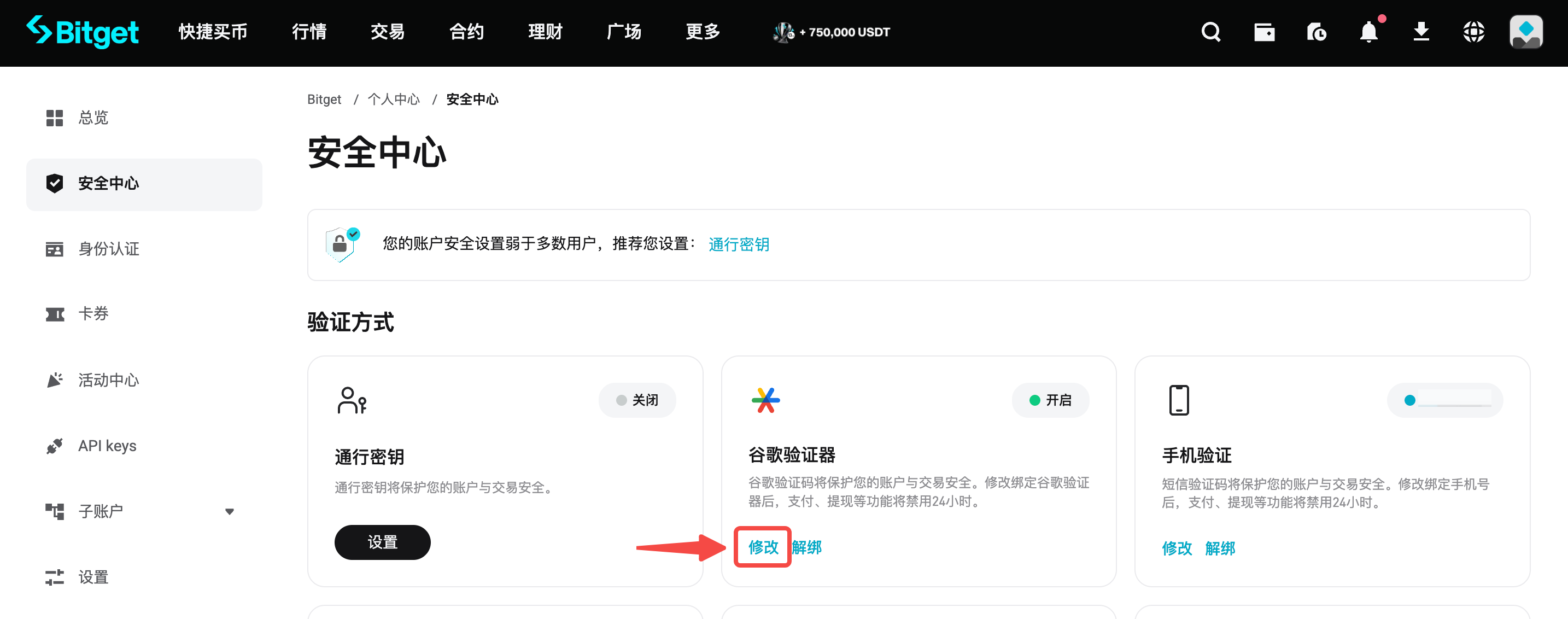Open the profile avatar menu
The image size is (1568, 619).
(1525, 32)
